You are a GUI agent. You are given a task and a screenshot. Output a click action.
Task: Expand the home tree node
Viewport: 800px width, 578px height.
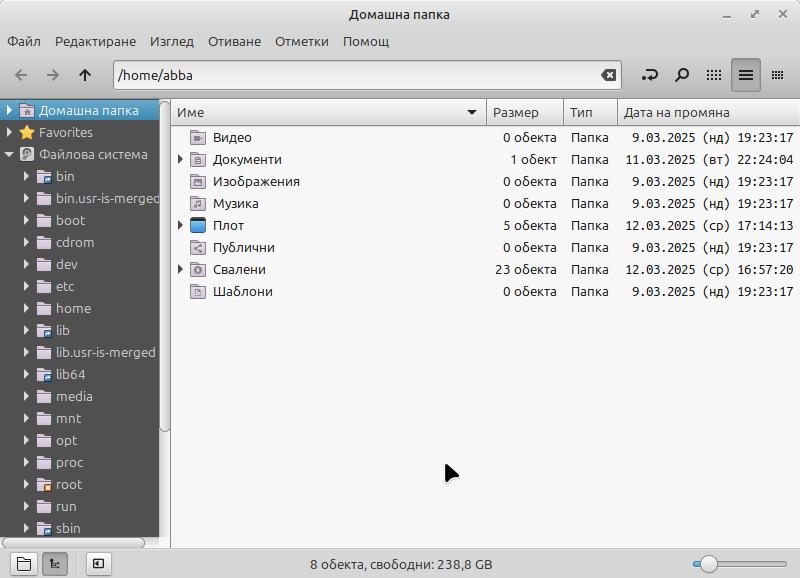[26, 308]
